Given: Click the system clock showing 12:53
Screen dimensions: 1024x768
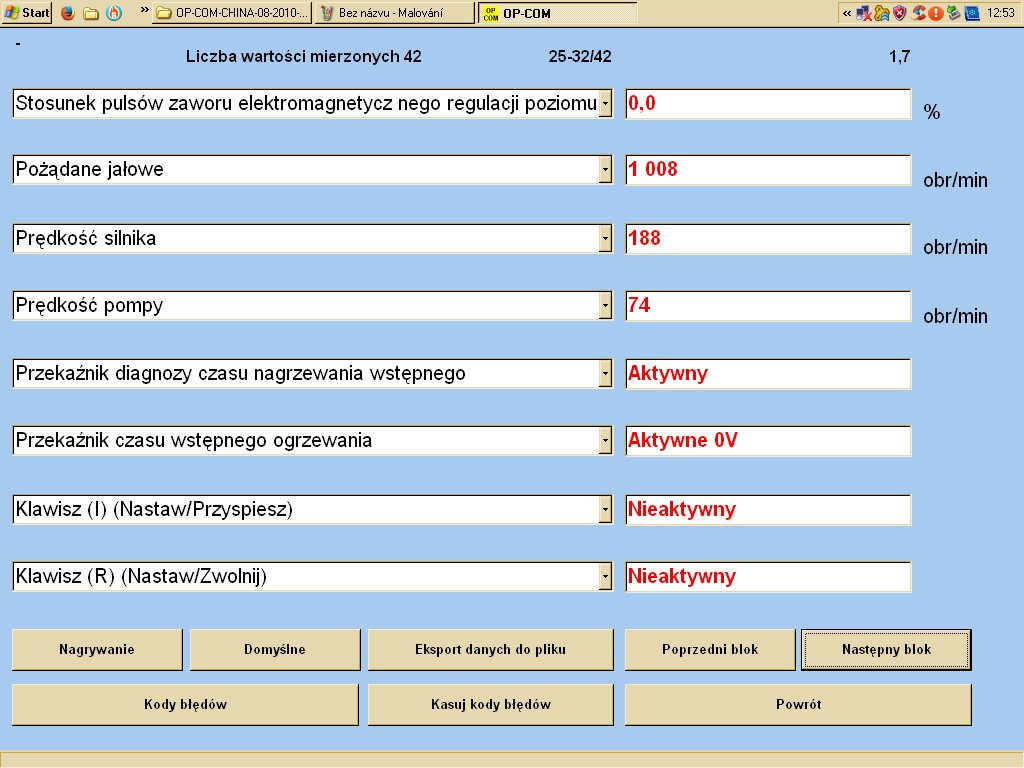Looking at the screenshot, I should click(x=1000, y=13).
